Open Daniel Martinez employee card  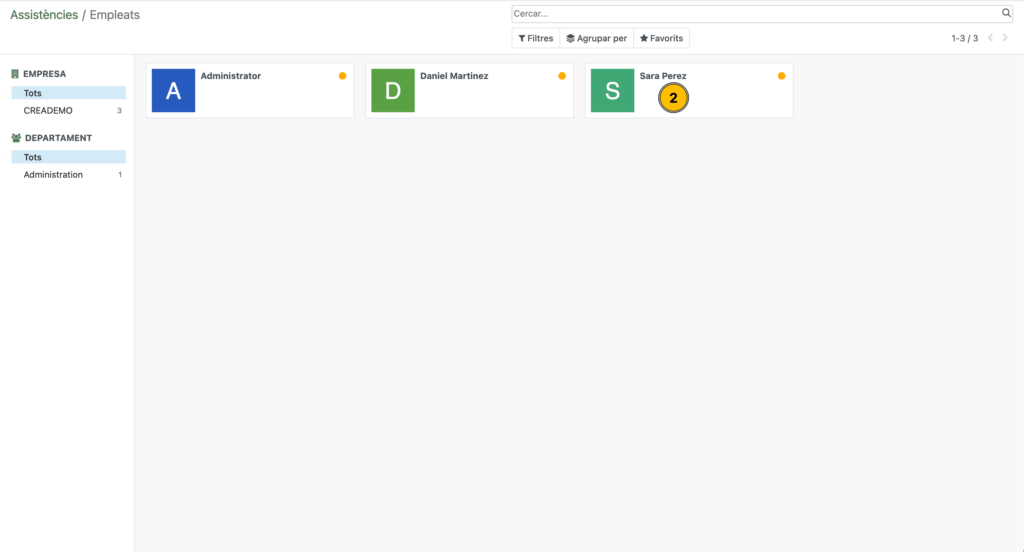(x=469, y=91)
